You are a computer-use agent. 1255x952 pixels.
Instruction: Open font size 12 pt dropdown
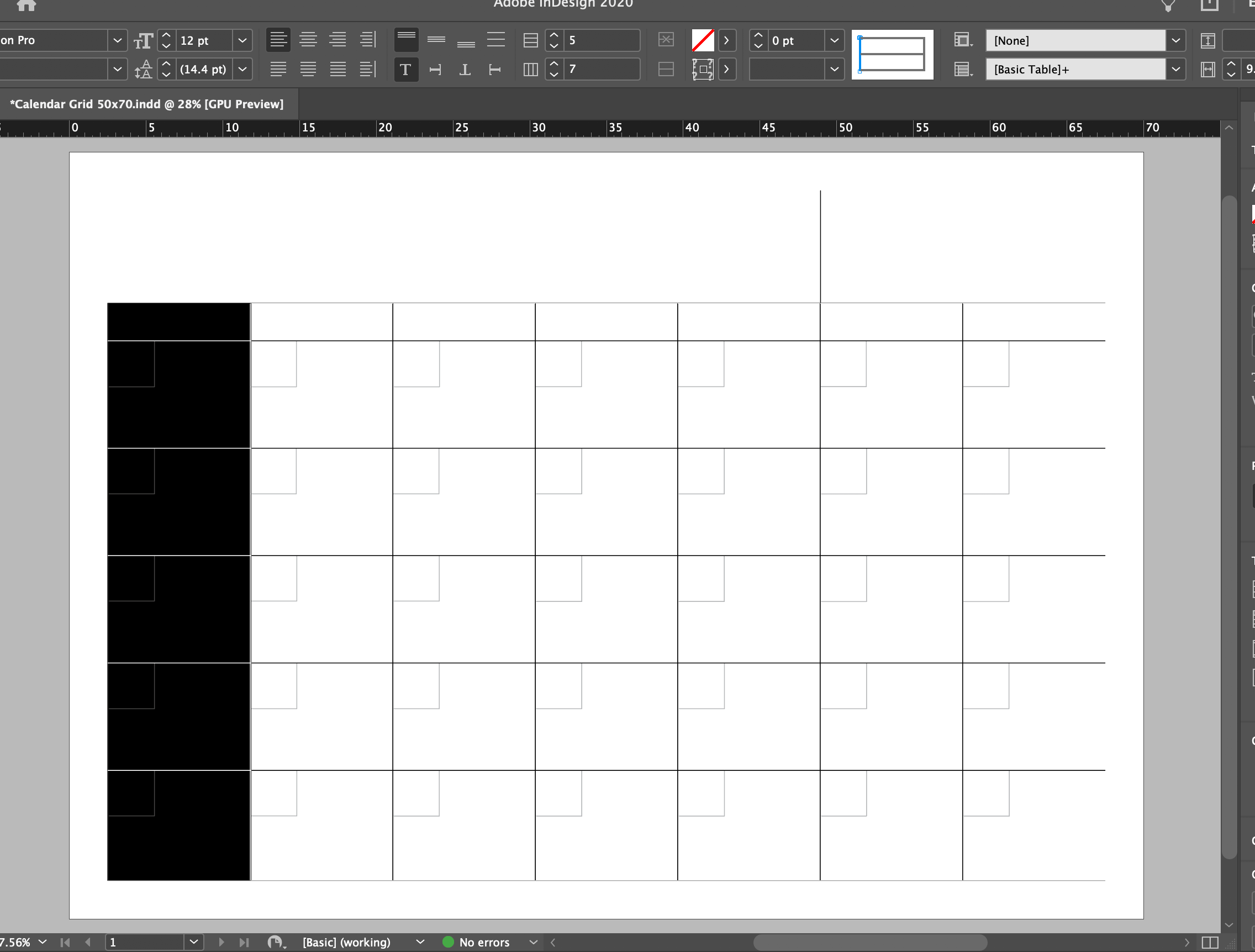(x=242, y=40)
